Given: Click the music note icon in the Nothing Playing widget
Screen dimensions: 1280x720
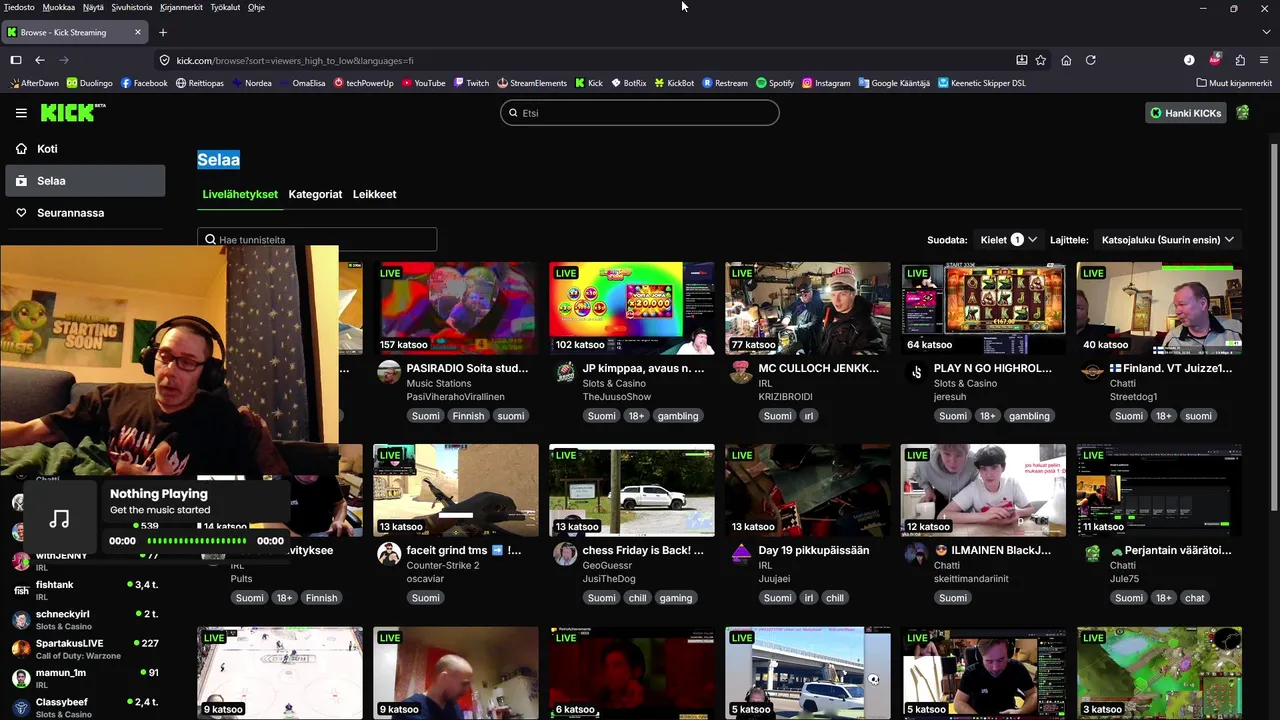Looking at the screenshot, I should click(60, 518).
